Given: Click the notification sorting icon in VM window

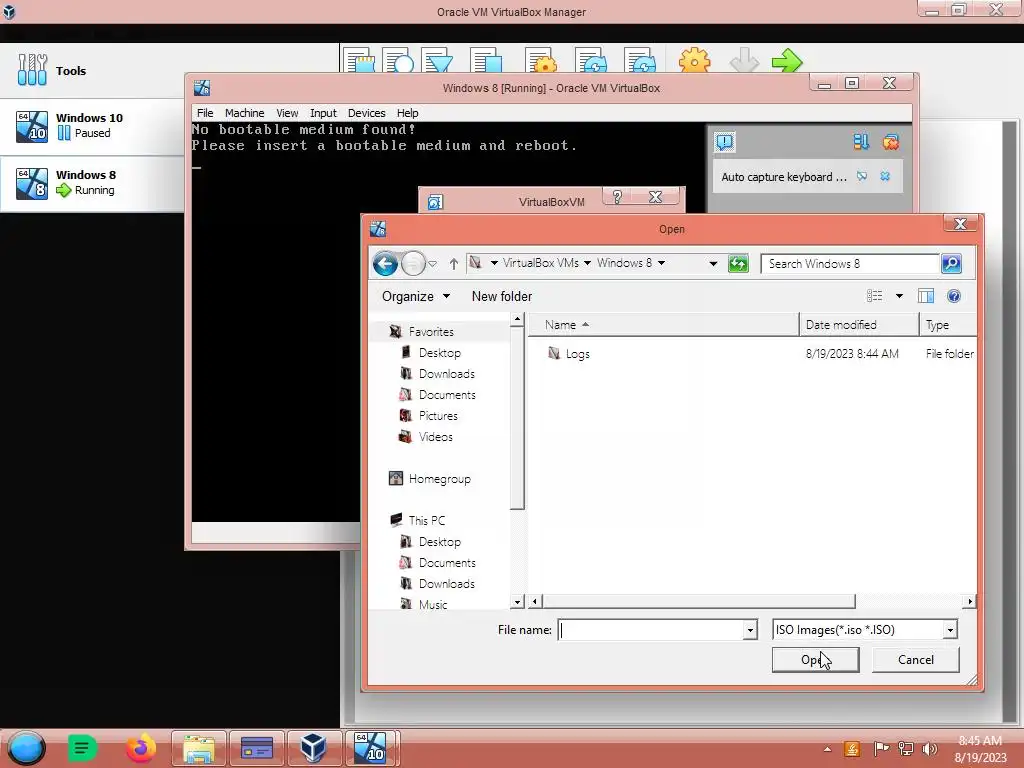Looking at the screenshot, I should [861, 142].
